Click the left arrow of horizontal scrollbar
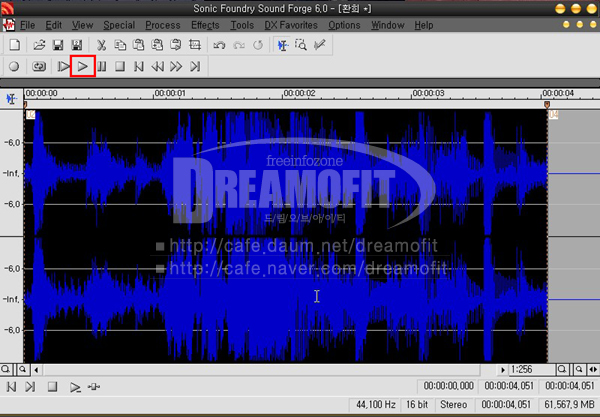This screenshot has height=417, width=600. coord(36,370)
